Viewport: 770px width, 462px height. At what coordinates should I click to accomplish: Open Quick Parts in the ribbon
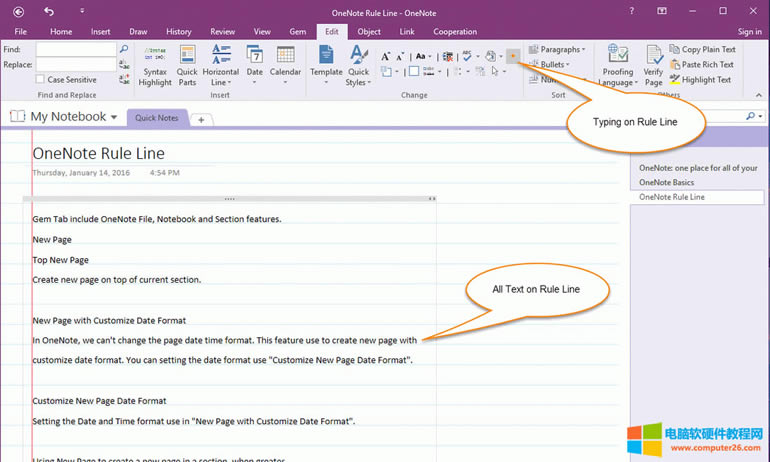tap(187, 58)
